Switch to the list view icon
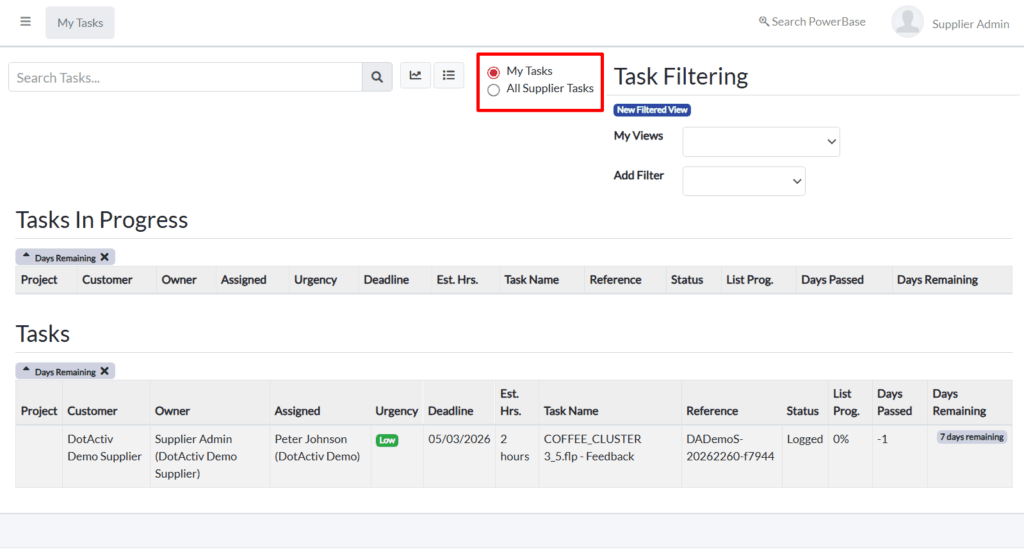 coord(449,75)
